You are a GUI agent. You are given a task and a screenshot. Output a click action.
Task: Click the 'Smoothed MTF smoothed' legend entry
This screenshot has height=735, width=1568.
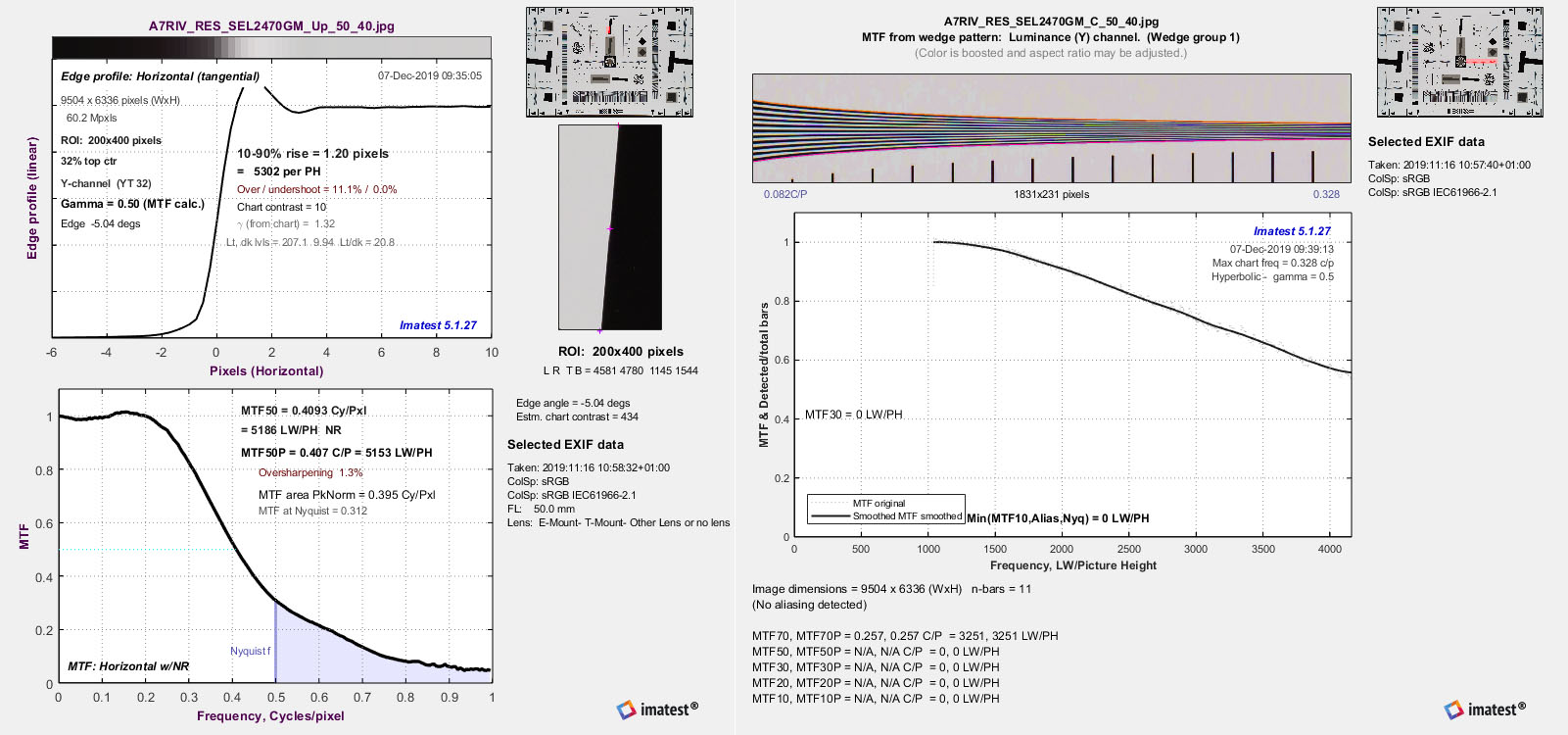[906, 516]
